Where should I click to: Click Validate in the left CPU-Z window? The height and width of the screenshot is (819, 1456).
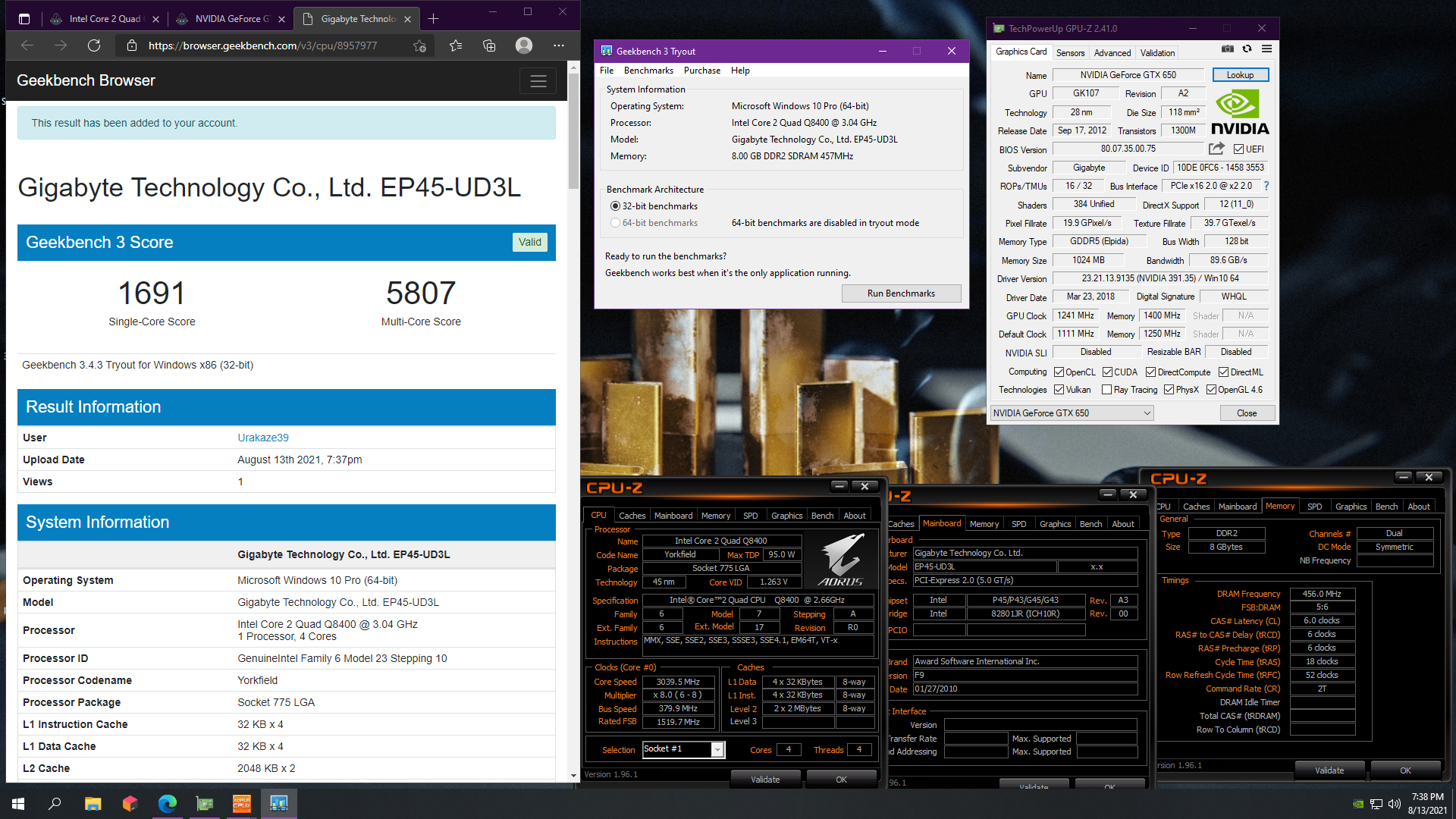point(765,780)
